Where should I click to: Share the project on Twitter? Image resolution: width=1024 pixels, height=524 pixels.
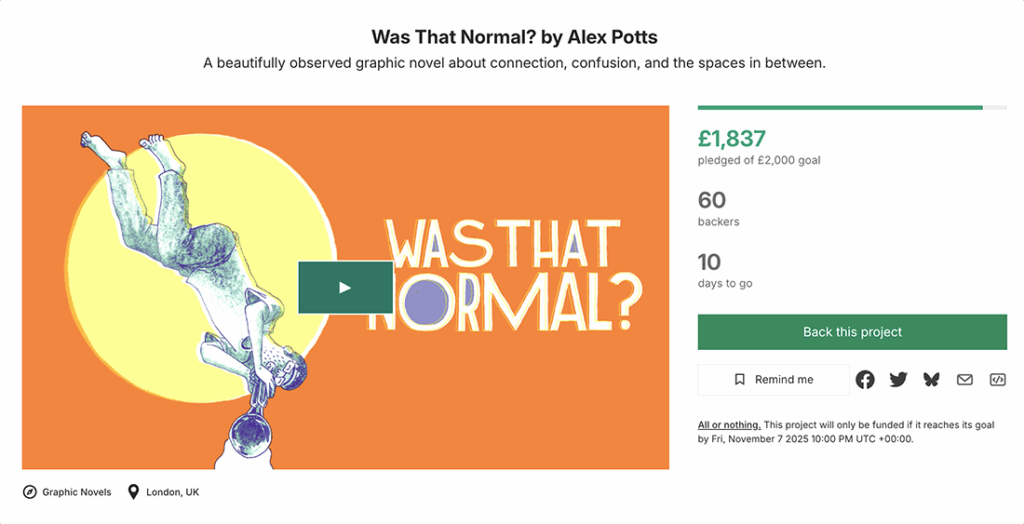coord(898,380)
